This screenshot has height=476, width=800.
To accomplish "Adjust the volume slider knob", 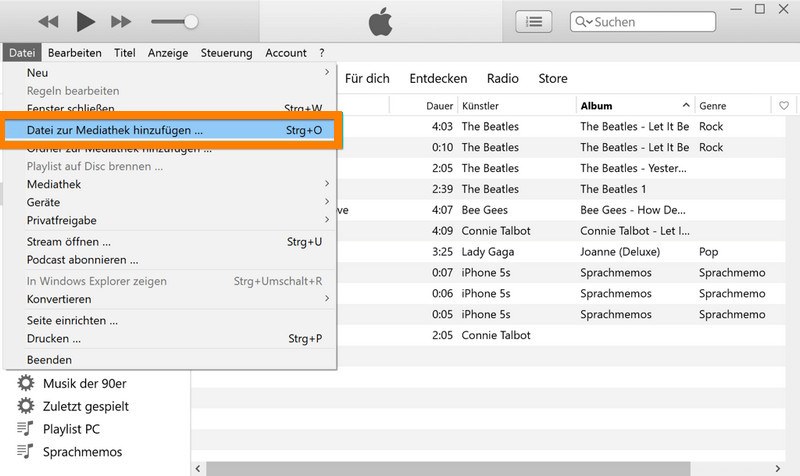I will tap(191, 21).
